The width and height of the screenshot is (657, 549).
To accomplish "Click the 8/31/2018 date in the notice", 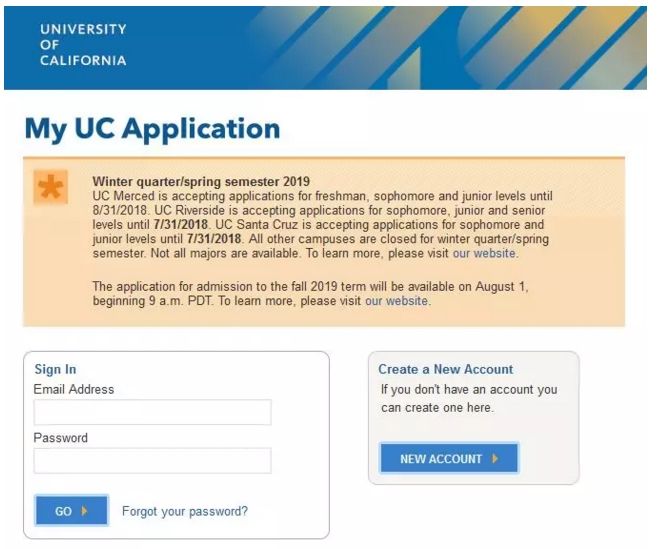I will [x=119, y=211].
